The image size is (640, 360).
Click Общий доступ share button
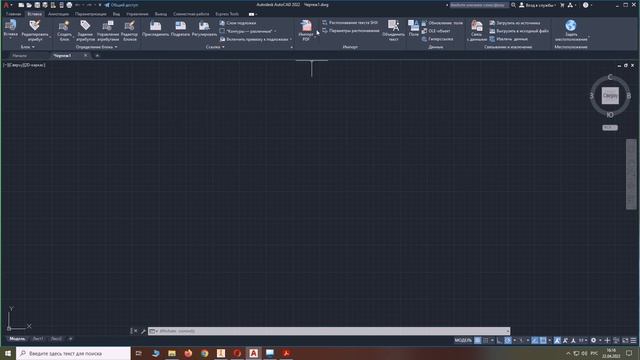click(121, 5)
